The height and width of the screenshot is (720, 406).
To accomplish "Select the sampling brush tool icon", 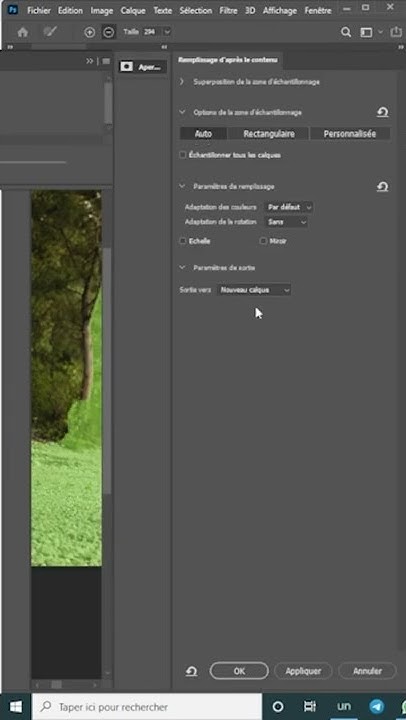I will pyautogui.click(x=49, y=32).
